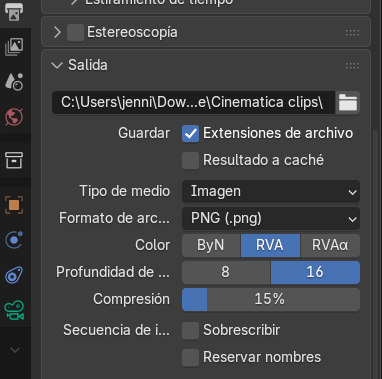382x379 pixels.
Task: Click the Formato de arc... label
Action: point(114,218)
